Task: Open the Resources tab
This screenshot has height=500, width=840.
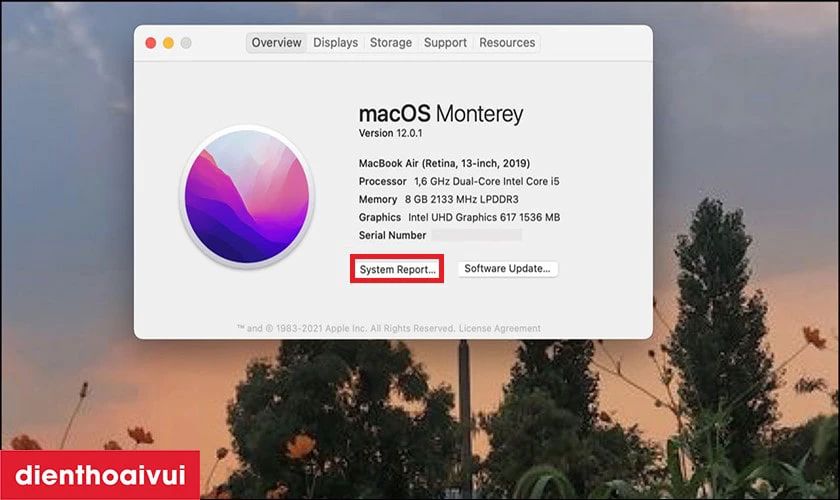Action: point(507,42)
